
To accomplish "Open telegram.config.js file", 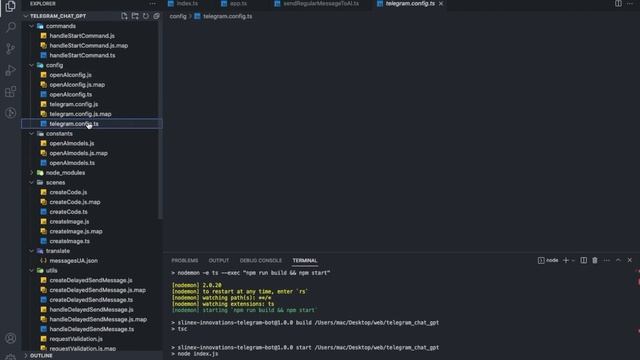I will 73,104.
